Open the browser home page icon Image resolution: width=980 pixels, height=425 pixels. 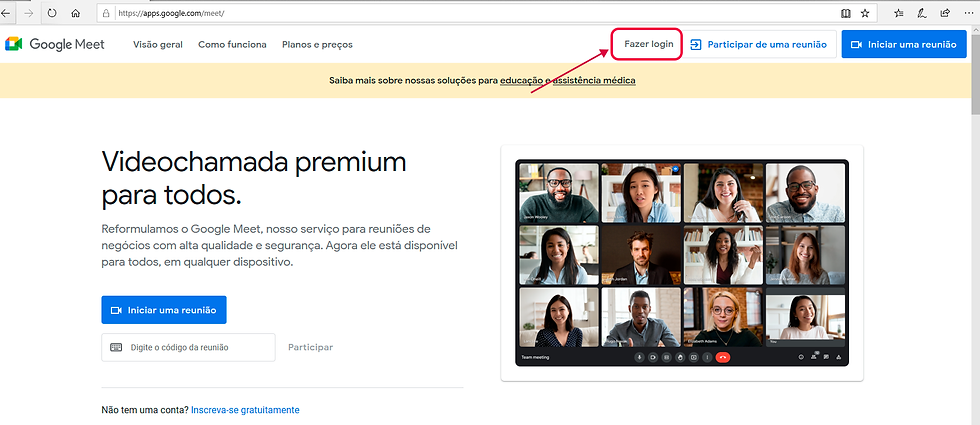76,12
